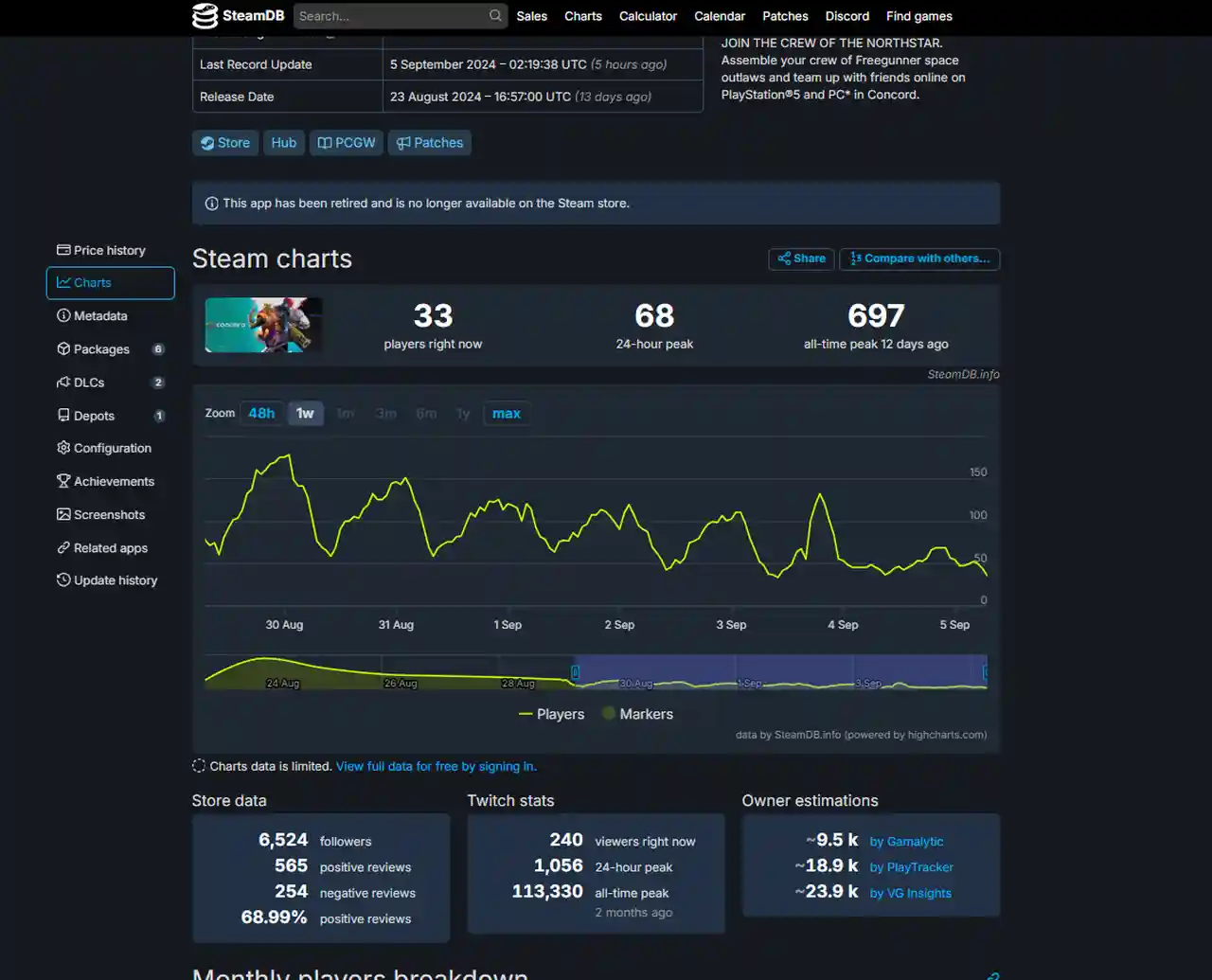Open the Packages sidebar section
The width and height of the screenshot is (1212, 980).
click(x=110, y=349)
